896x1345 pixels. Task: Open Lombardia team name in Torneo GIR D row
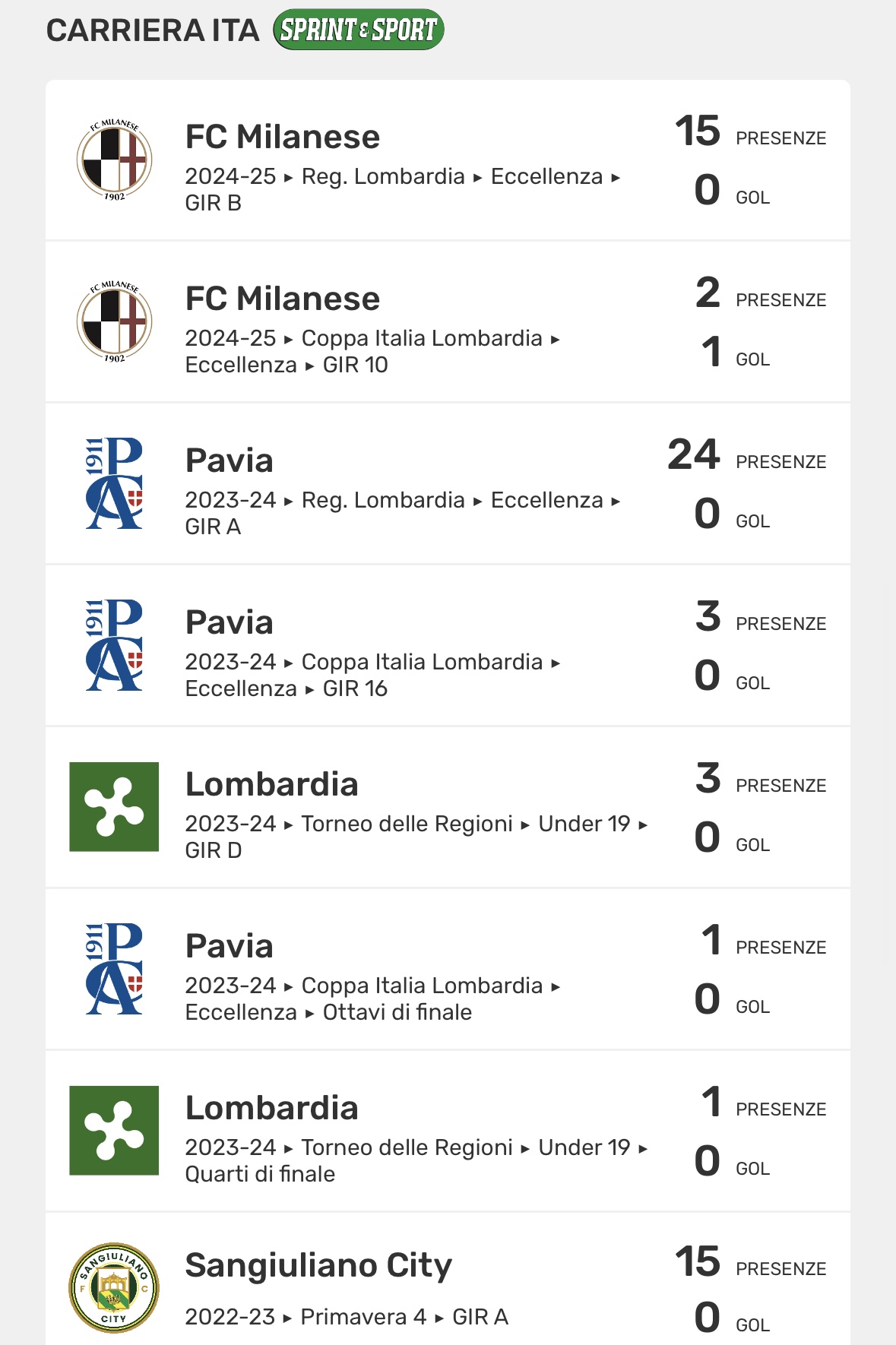(272, 784)
